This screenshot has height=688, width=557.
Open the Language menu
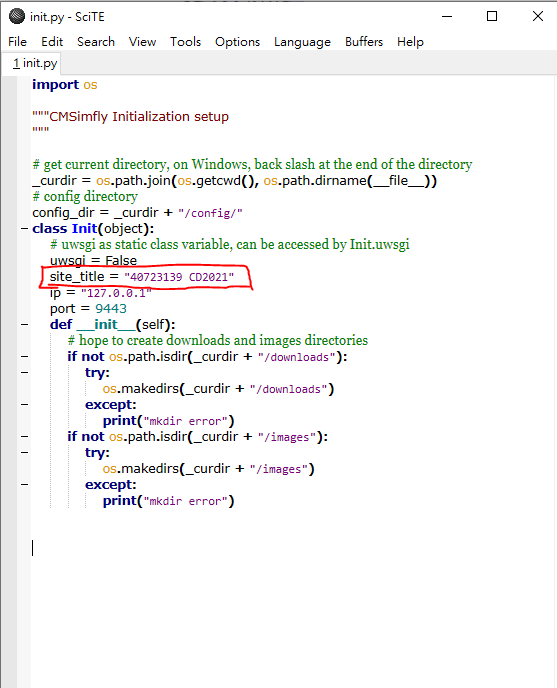302,42
